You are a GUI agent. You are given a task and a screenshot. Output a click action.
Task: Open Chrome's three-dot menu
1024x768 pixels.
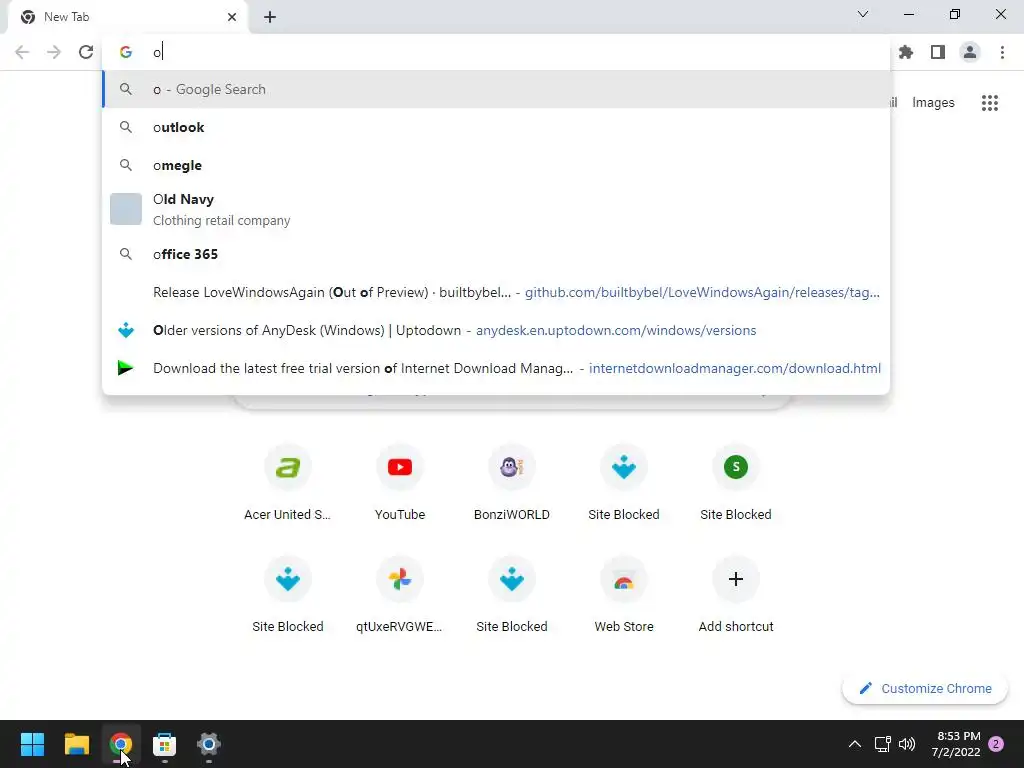[x=1002, y=52]
